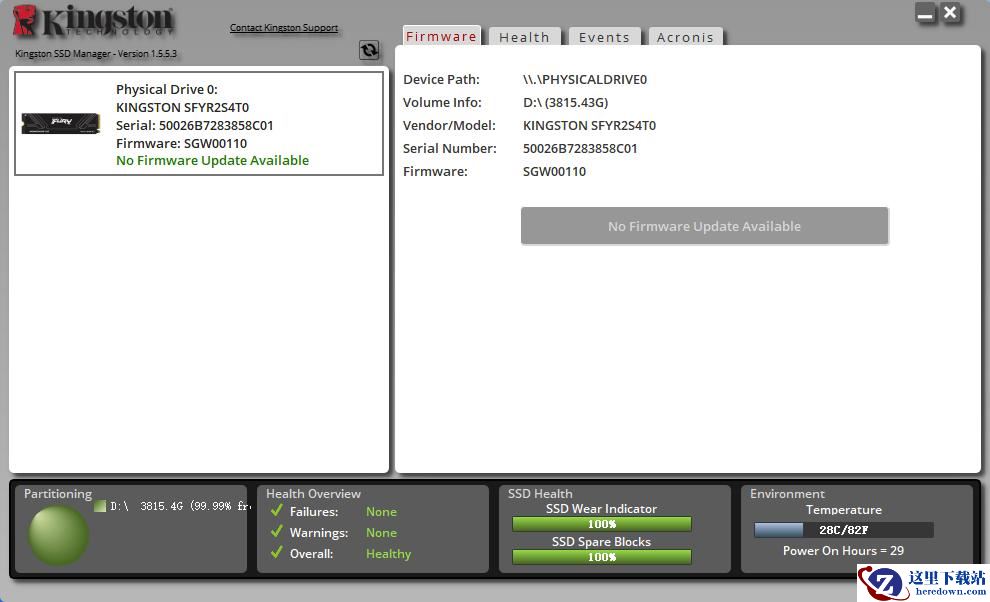Click the SSD Spare Blocks progress bar
Image resolution: width=990 pixels, height=602 pixels.
[602, 557]
